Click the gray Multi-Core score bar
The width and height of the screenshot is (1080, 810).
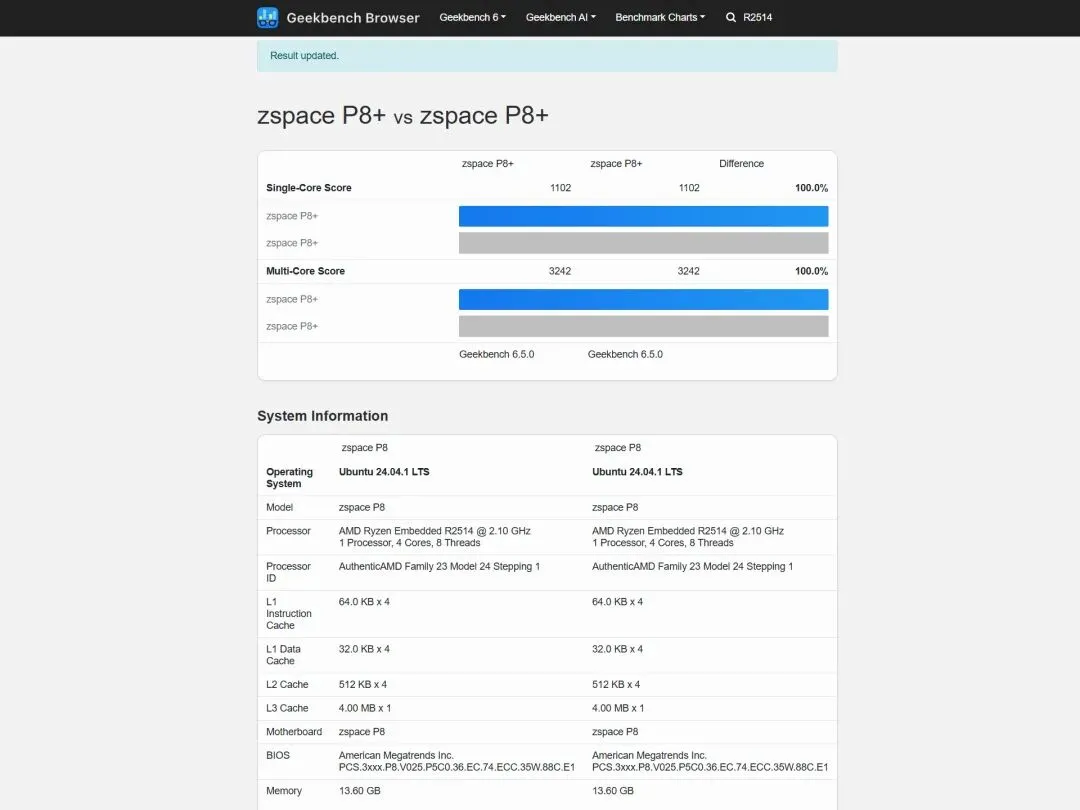click(x=643, y=326)
